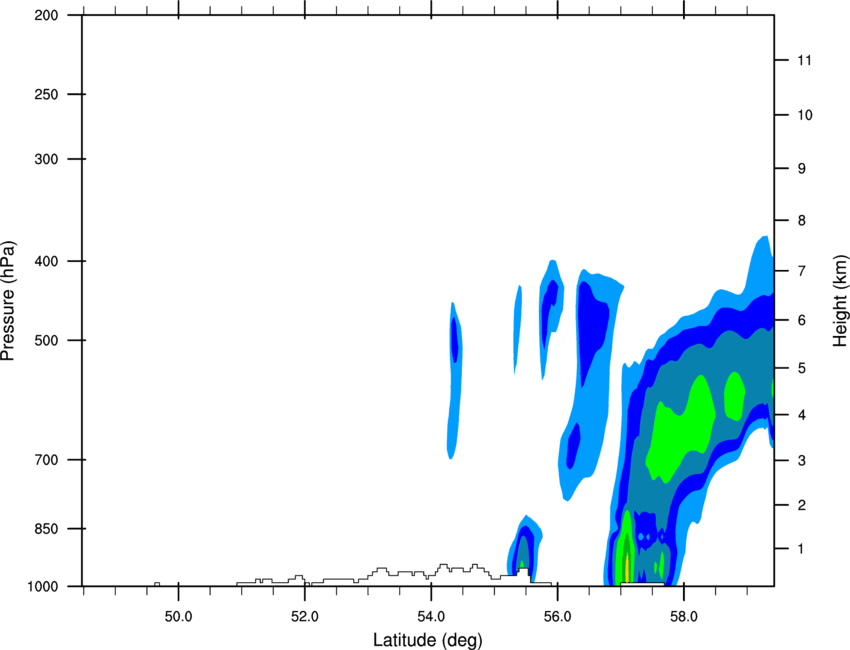850x650 pixels.
Task: Click the "Height (km)" axis title
Action: [840, 300]
